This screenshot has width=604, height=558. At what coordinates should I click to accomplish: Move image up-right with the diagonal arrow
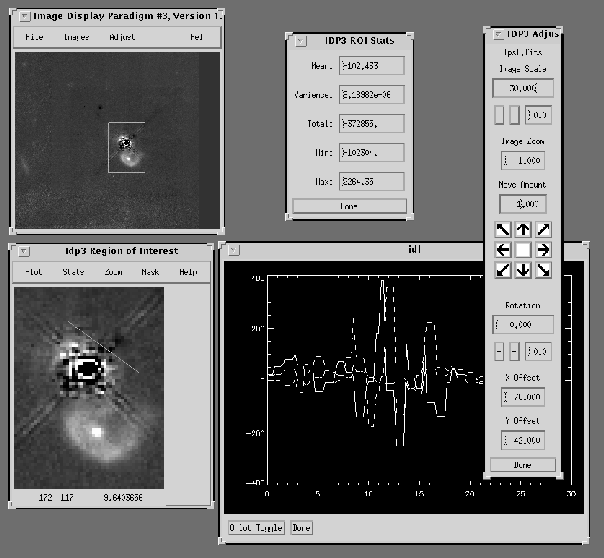pos(543,230)
